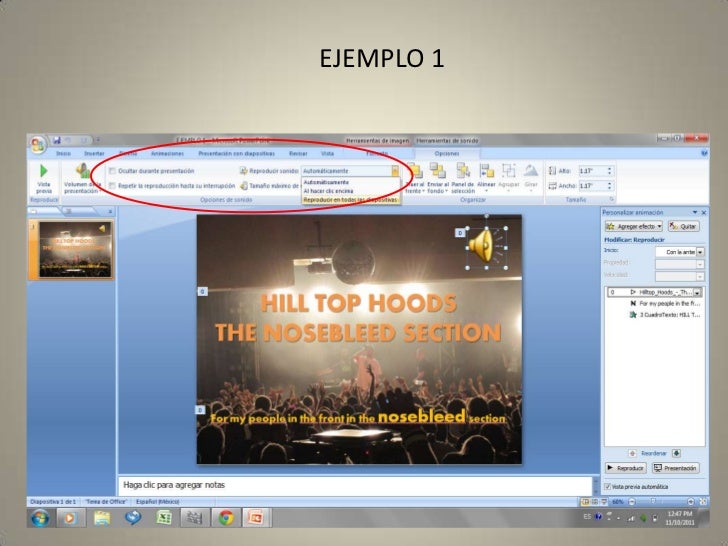Start slideshow view icon in status bar
Image resolution: width=728 pixels, height=546 pixels.
click(604, 502)
